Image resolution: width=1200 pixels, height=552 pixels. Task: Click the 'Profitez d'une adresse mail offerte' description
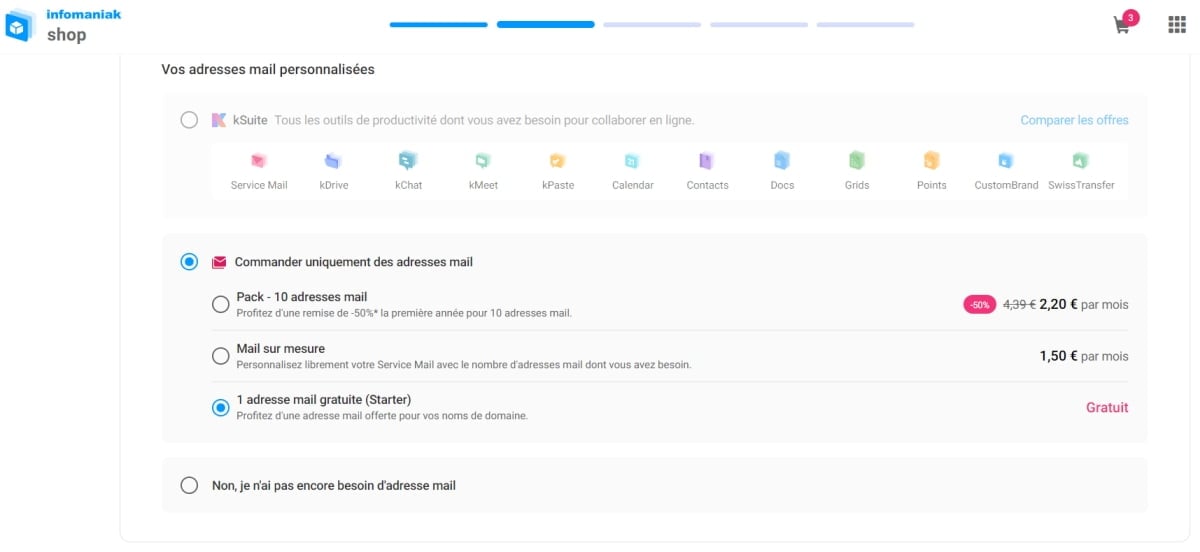(x=382, y=415)
